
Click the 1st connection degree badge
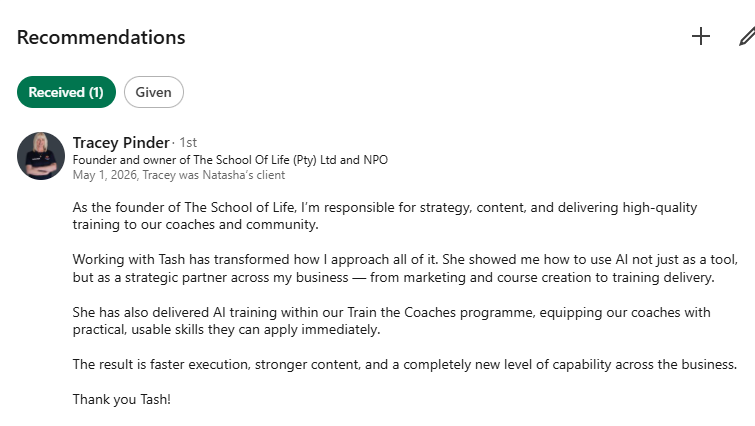pos(188,142)
